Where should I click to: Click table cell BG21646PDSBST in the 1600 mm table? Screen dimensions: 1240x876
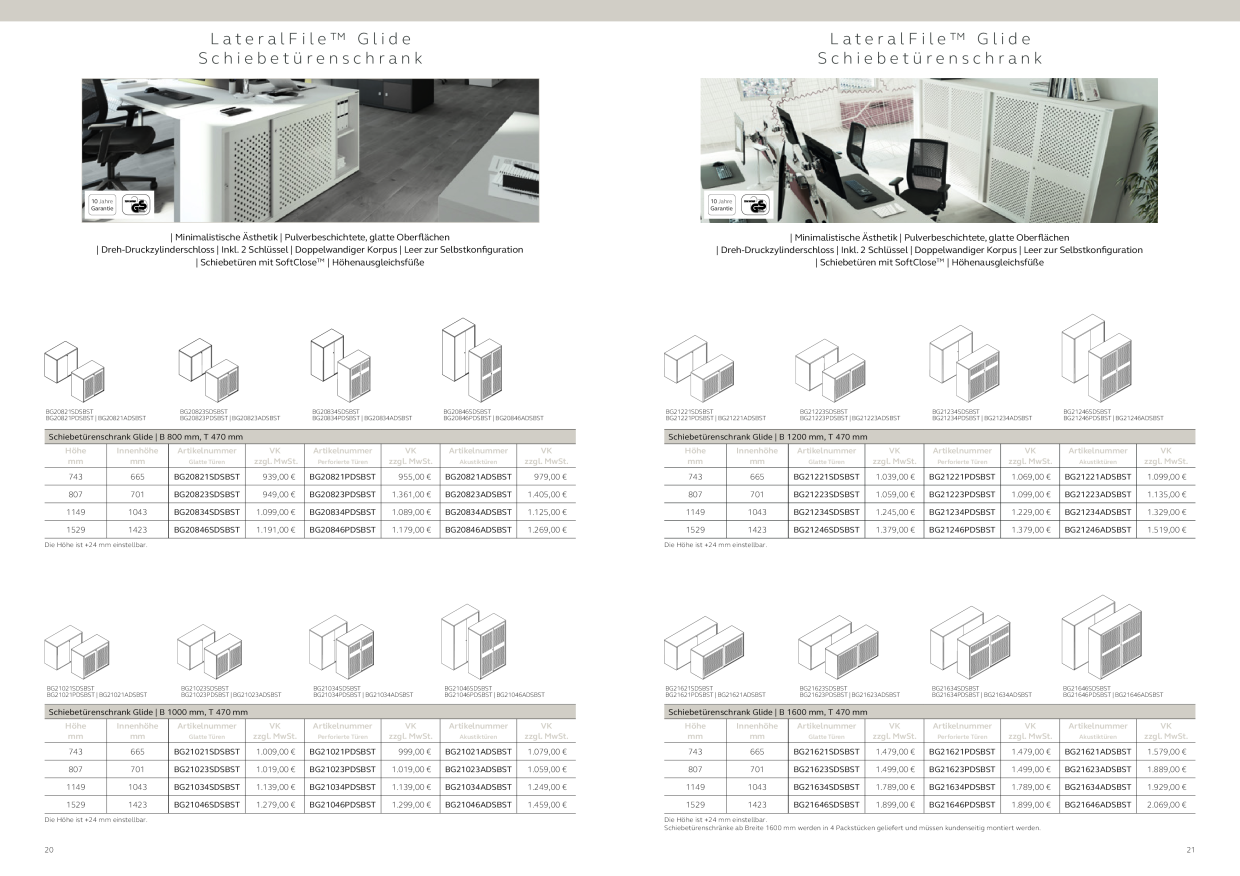(962, 804)
